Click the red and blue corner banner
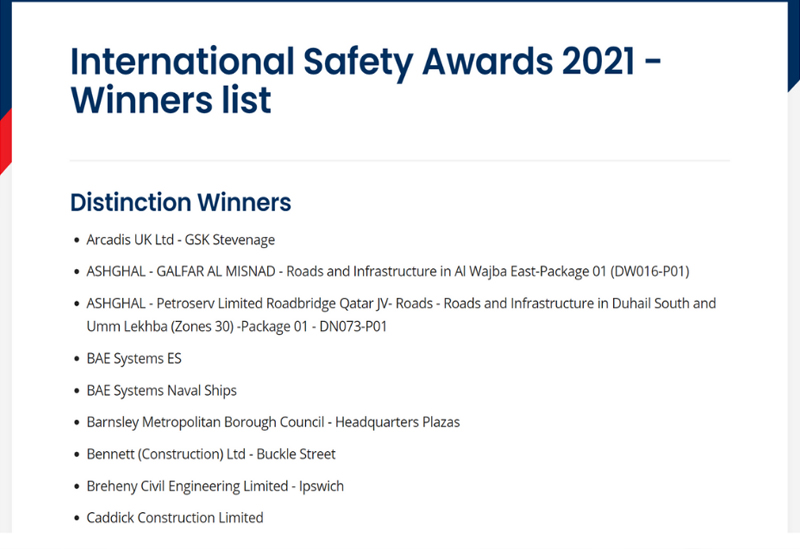 (x=6, y=88)
